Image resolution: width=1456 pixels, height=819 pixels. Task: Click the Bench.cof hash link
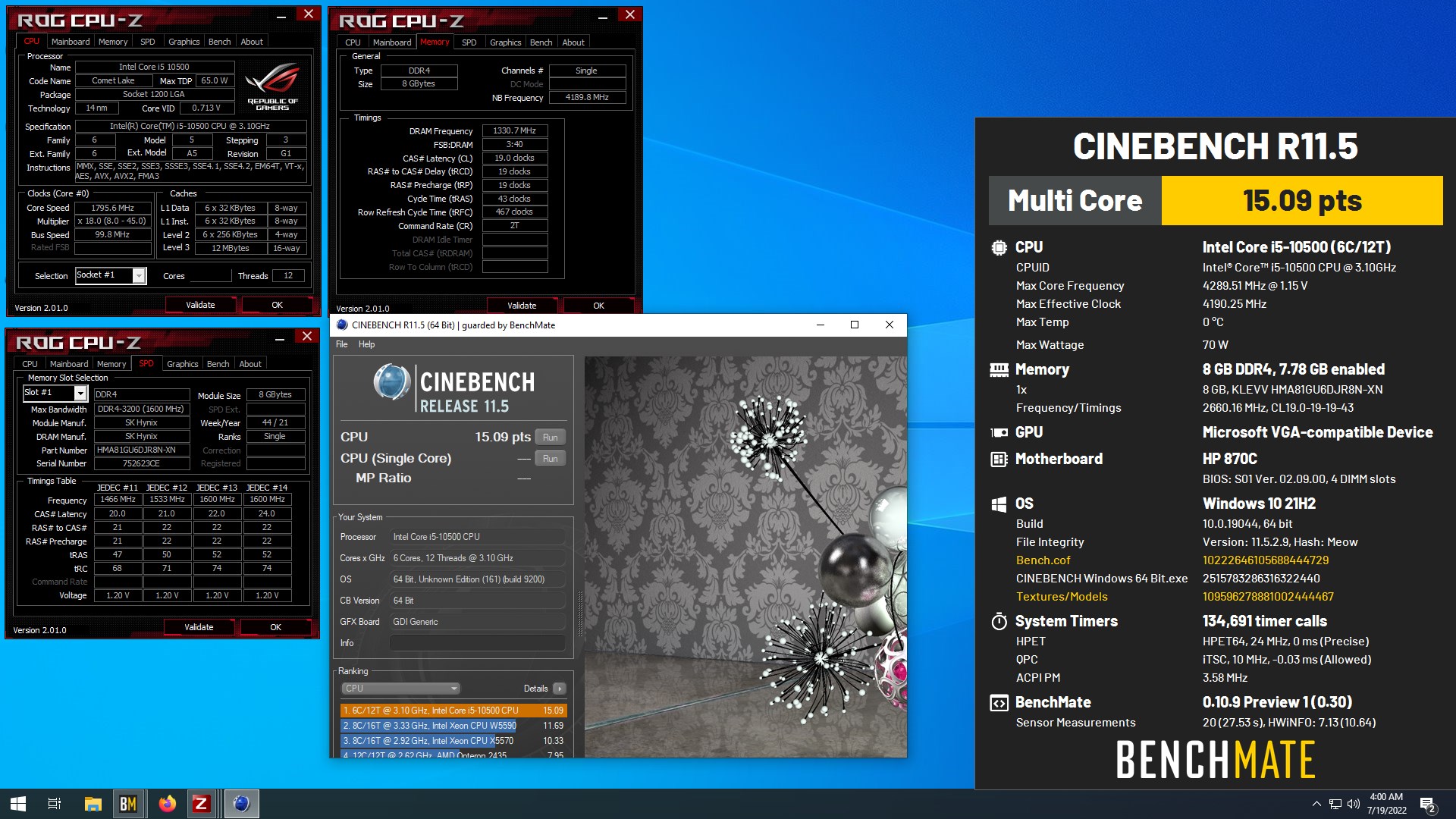click(x=1265, y=560)
